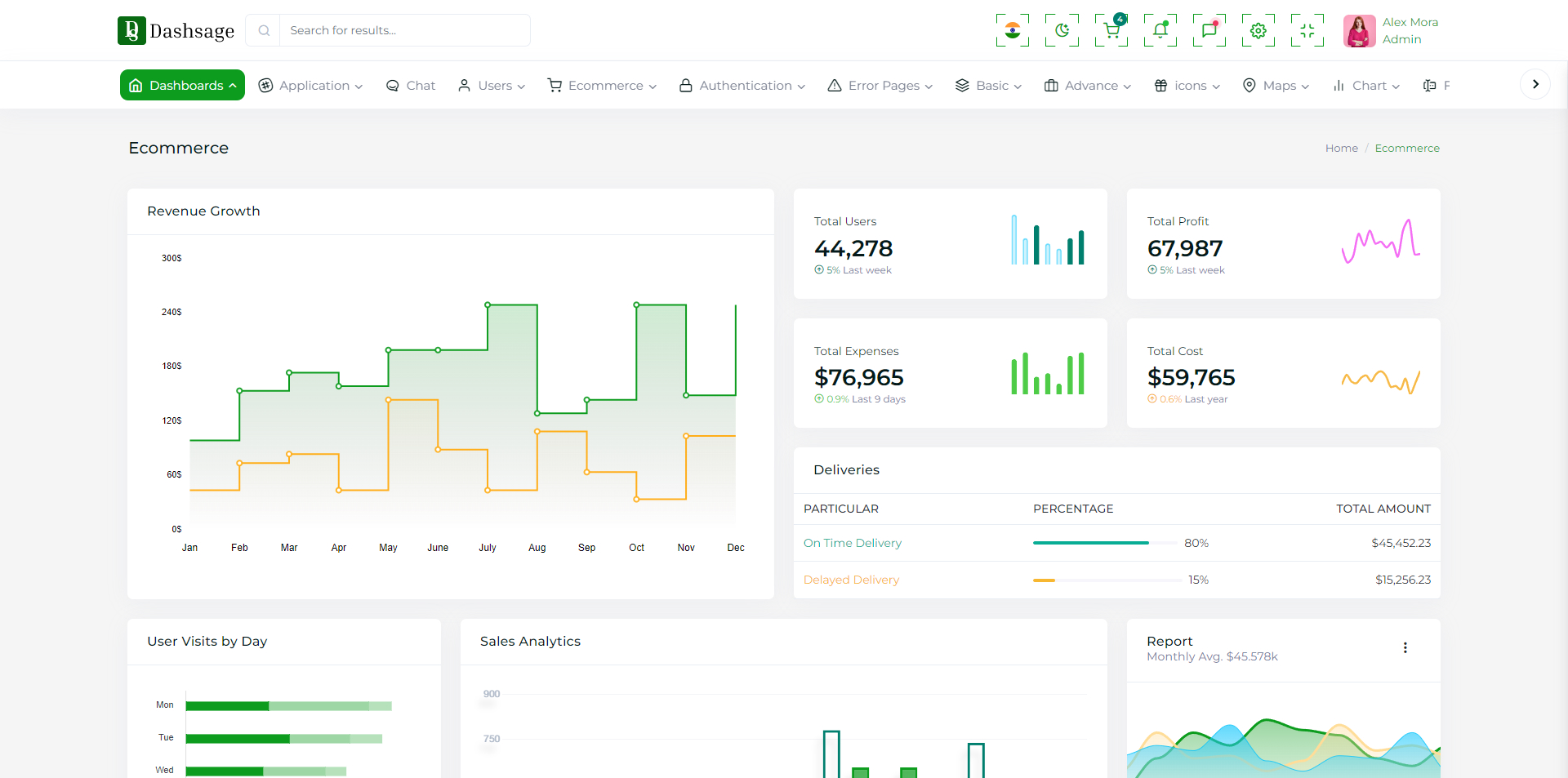Open the Report card options menu
Viewport: 1568px width, 778px height.
1405,647
